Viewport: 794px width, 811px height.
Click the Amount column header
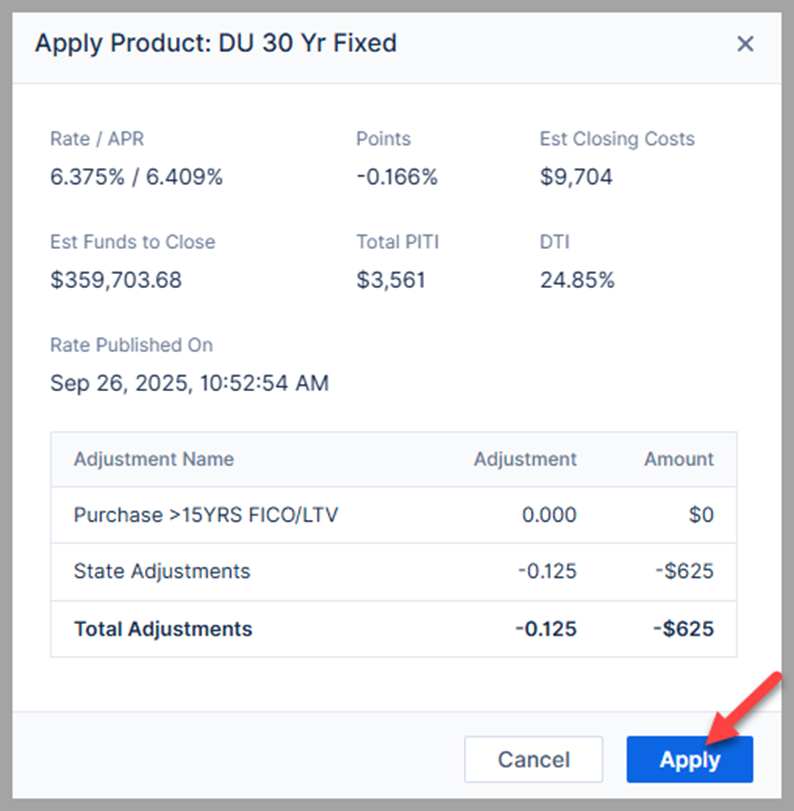point(679,459)
